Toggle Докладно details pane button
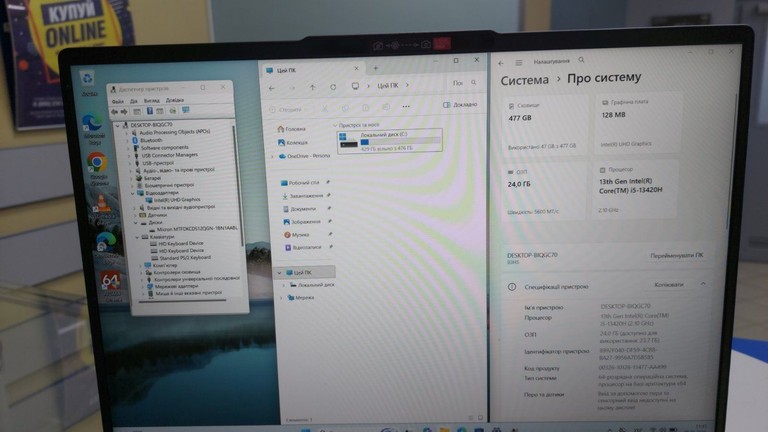The image size is (768, 432). [460, 104]
